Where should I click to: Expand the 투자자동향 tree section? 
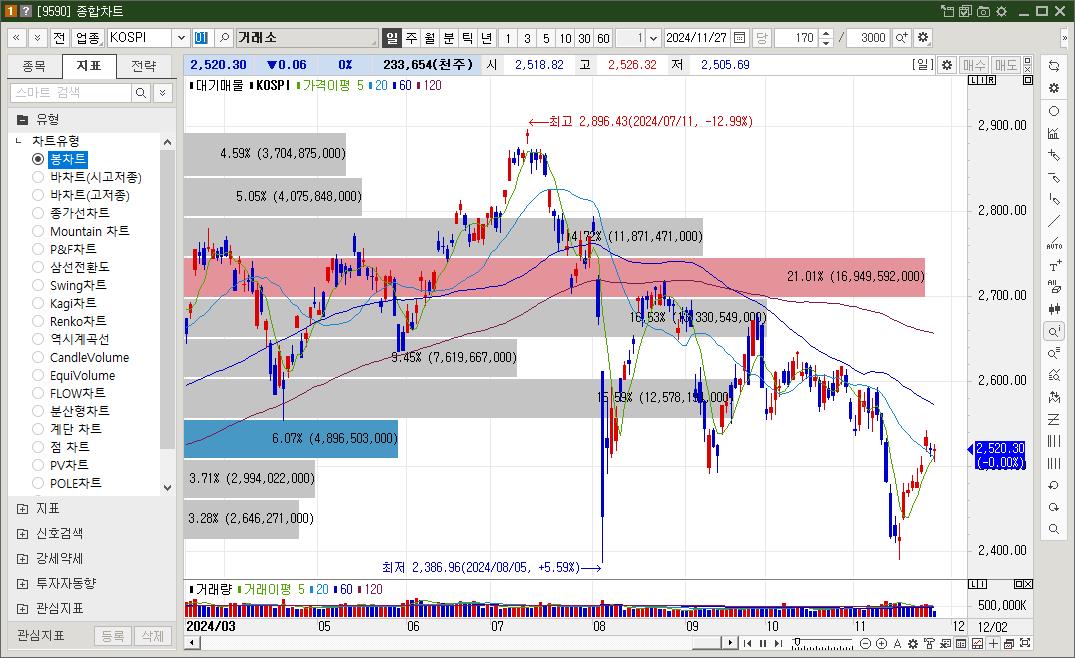[22, 583]
